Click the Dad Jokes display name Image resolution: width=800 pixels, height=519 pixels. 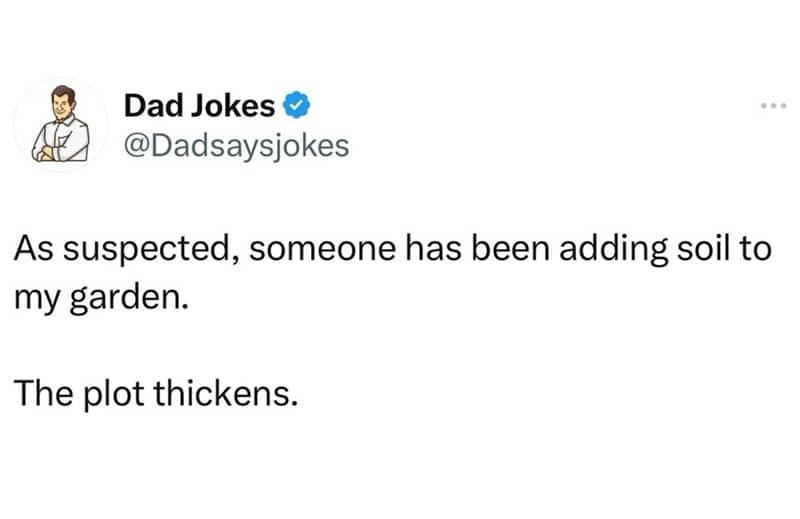(199, 106)
